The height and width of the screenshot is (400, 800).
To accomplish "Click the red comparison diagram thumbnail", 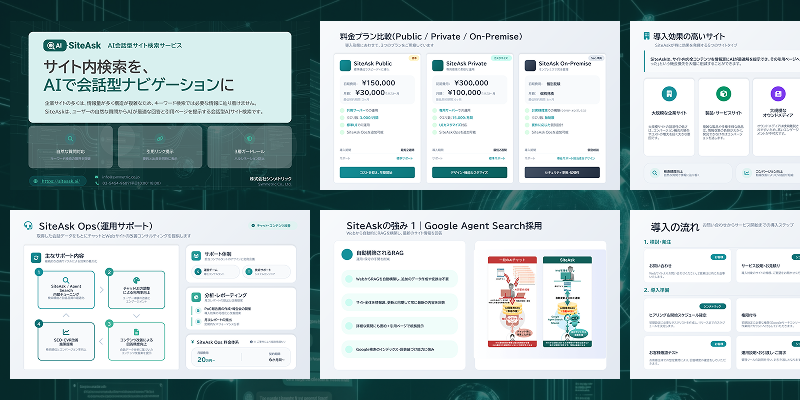I will pos(513,302).
